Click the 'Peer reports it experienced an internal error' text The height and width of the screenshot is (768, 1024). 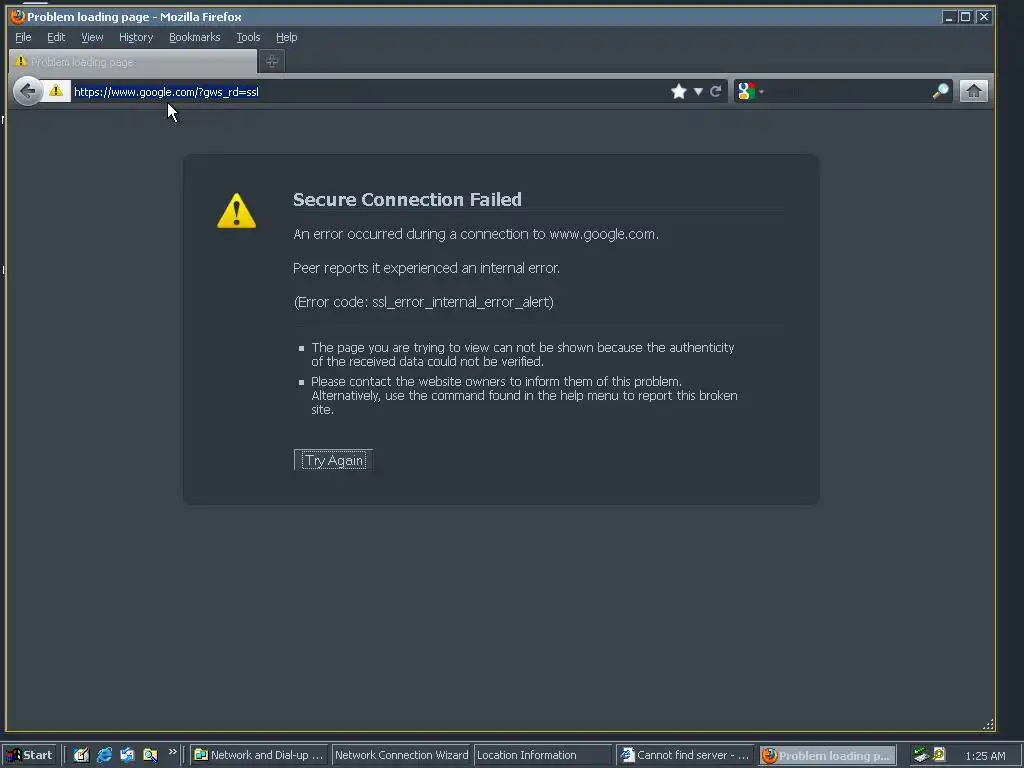[426, 268]
